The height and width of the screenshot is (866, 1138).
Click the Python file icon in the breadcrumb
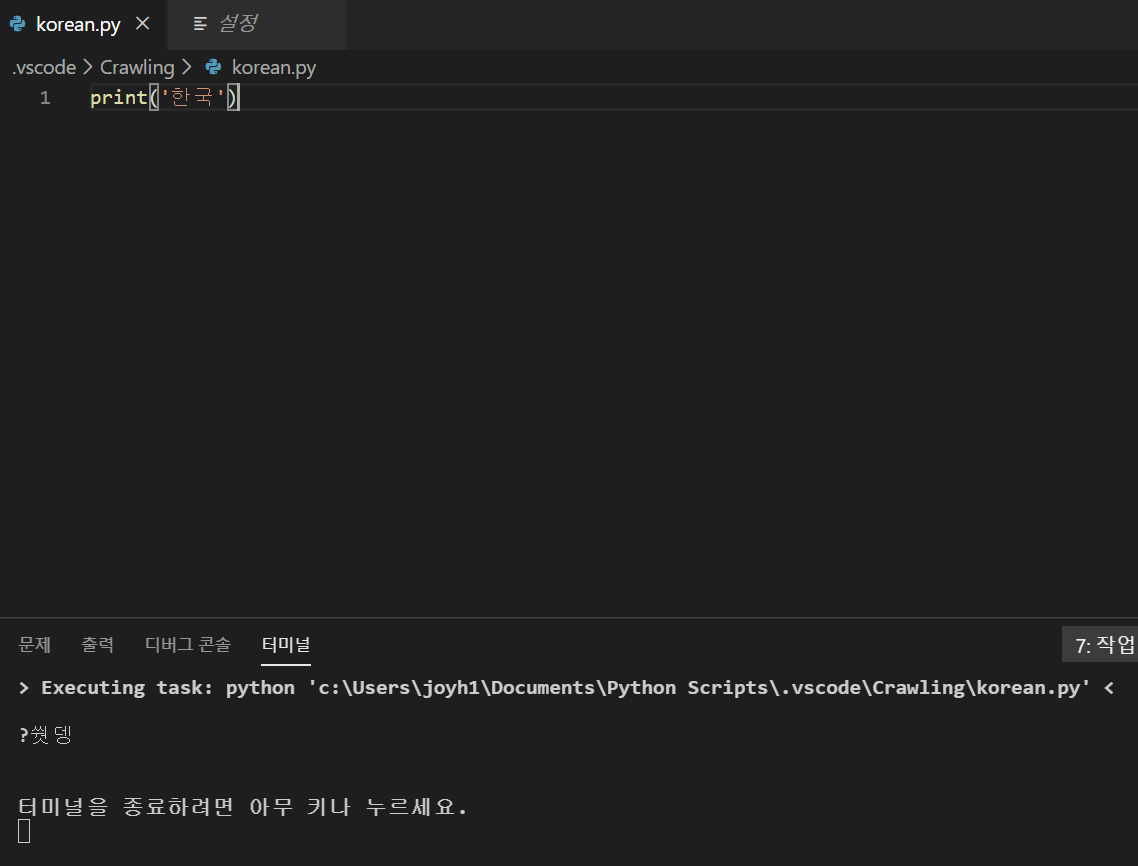tap(212, 67)
